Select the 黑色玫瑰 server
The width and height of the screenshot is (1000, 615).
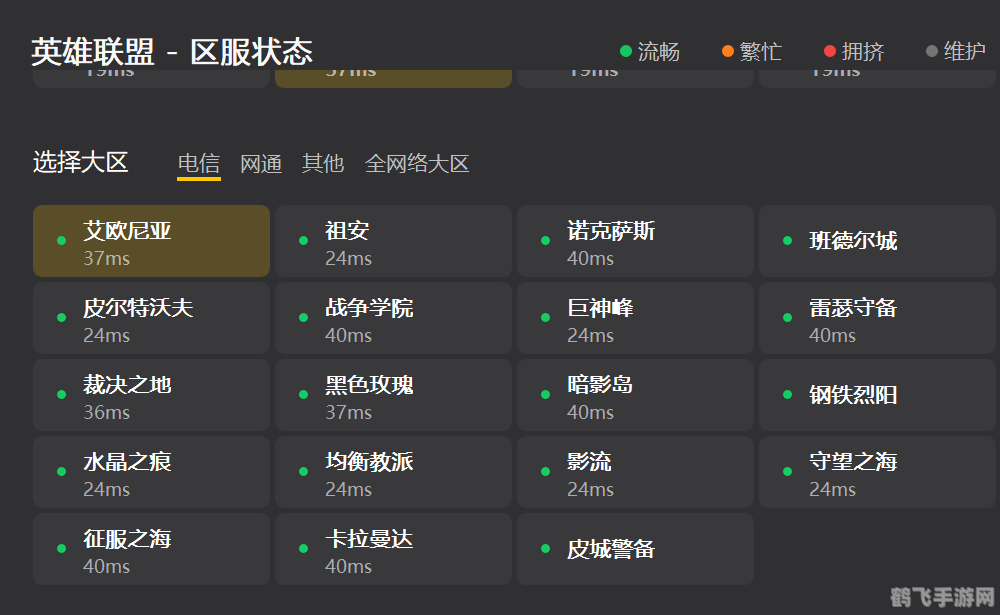[393, 394]
